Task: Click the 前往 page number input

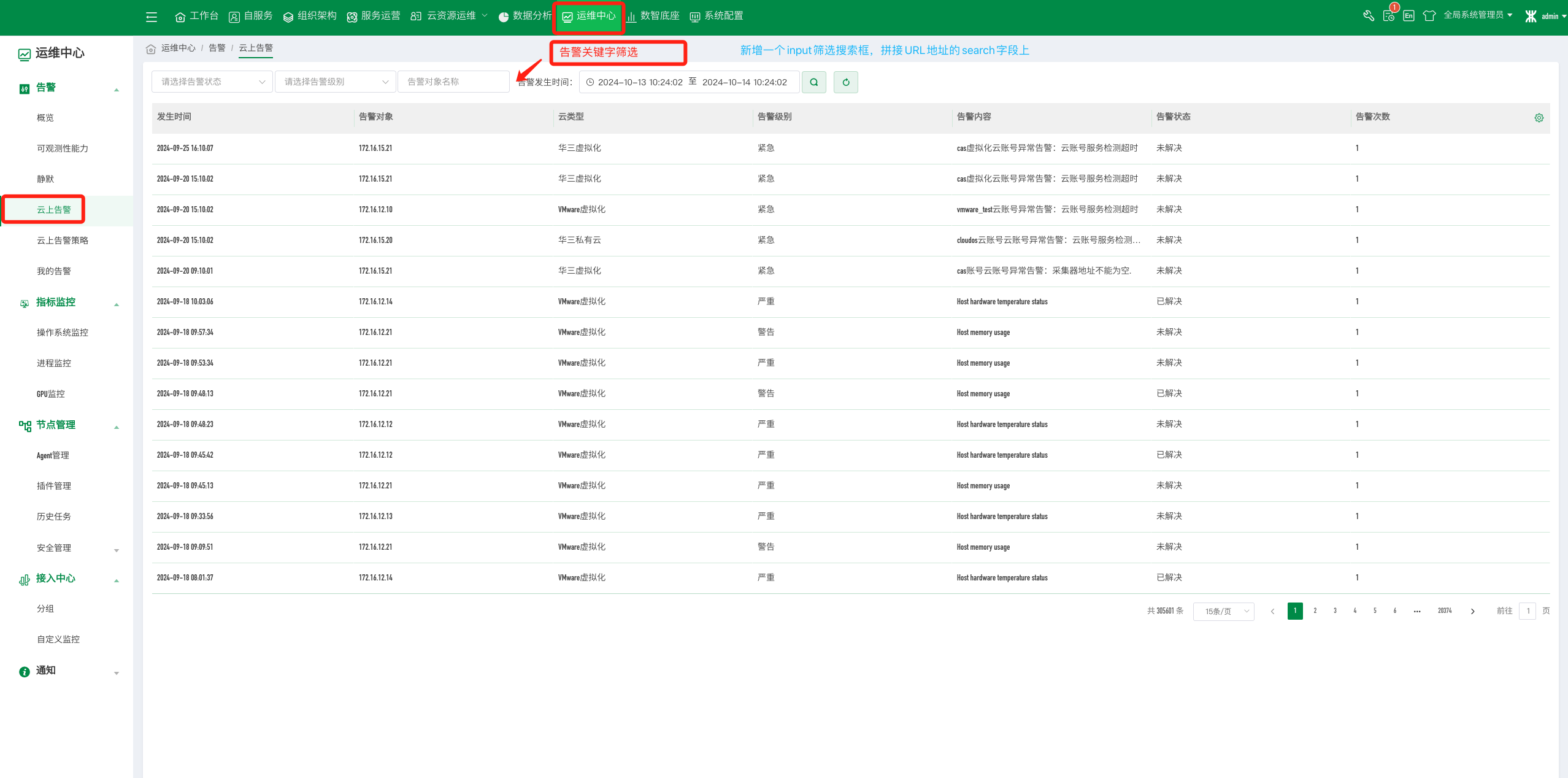Action: point(1528,611)
